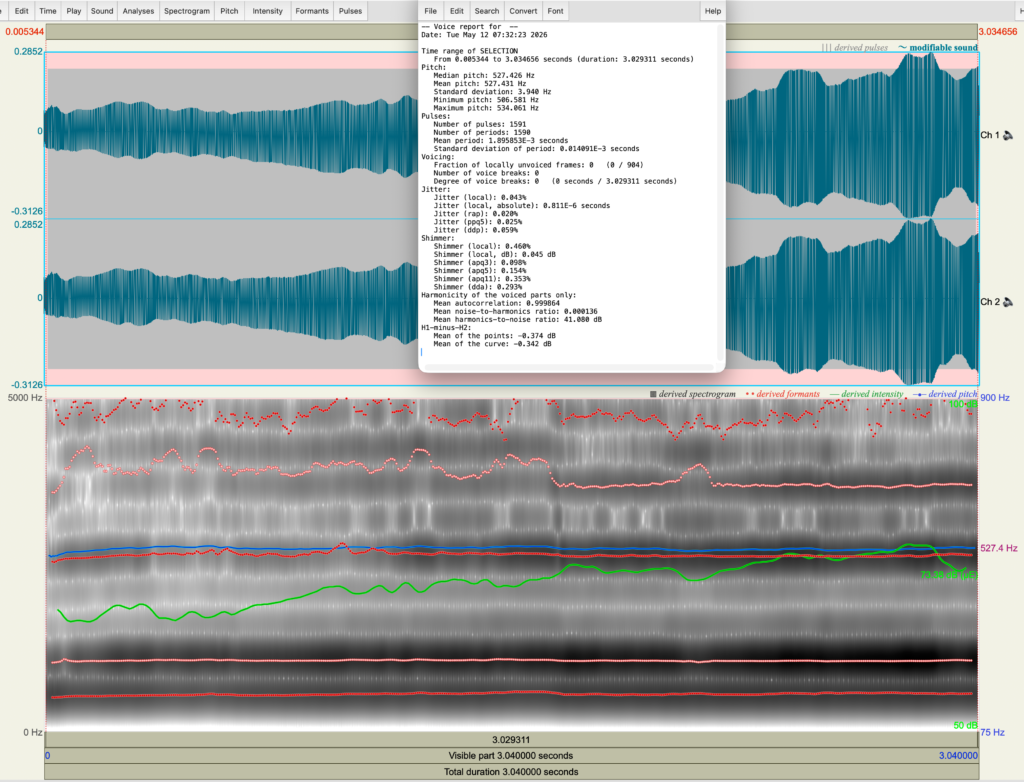Open the Analyses menu

138,10
